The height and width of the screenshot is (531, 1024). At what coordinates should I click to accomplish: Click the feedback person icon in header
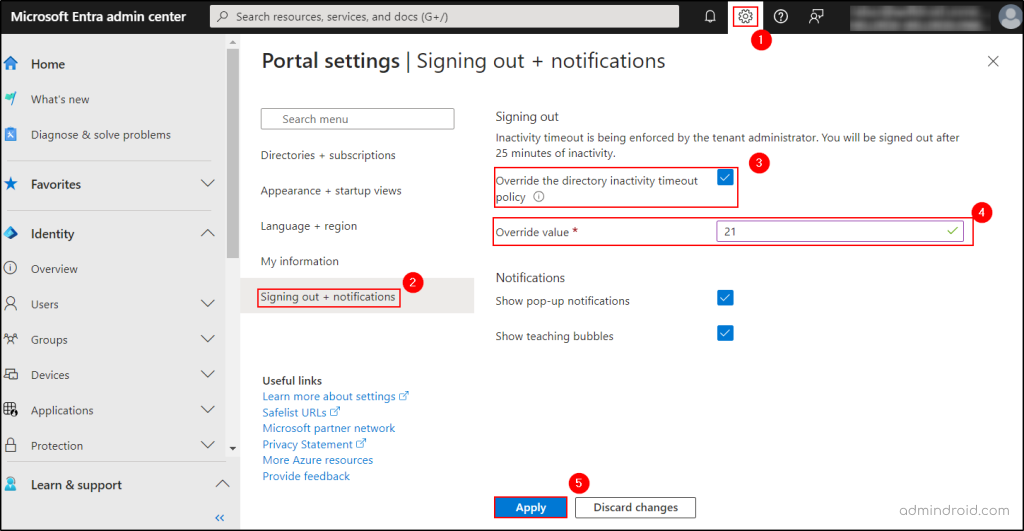pos(816,16)
